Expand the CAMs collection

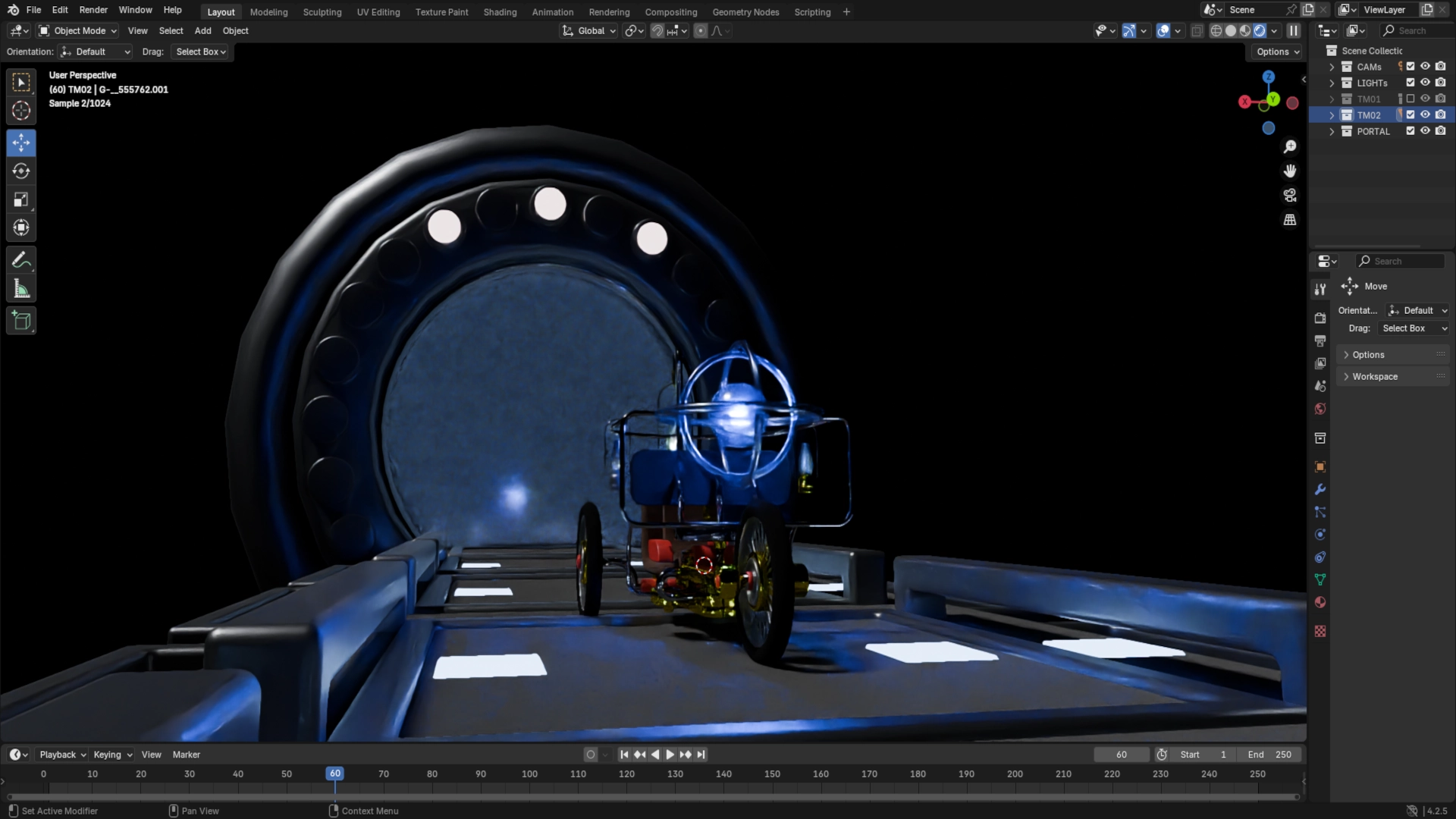coord(1332,67)
